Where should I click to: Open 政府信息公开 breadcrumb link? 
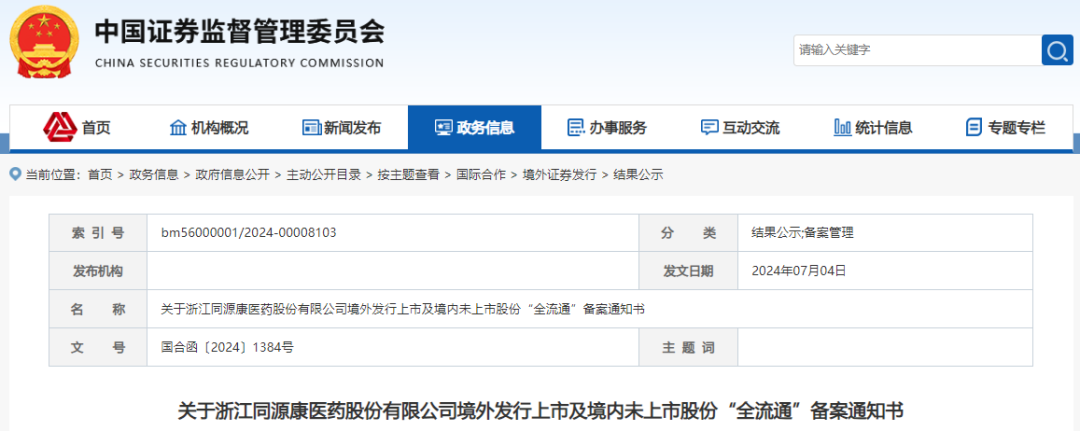pos(232,175)
